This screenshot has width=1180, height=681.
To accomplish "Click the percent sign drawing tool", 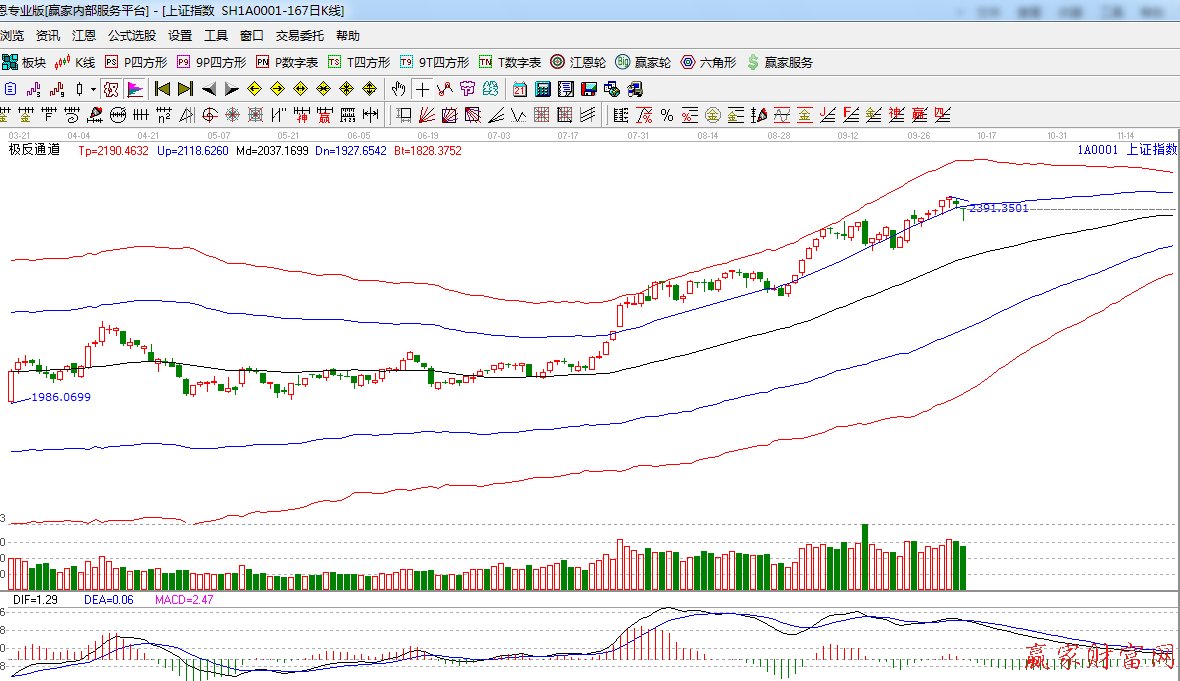I will (667, 114).
